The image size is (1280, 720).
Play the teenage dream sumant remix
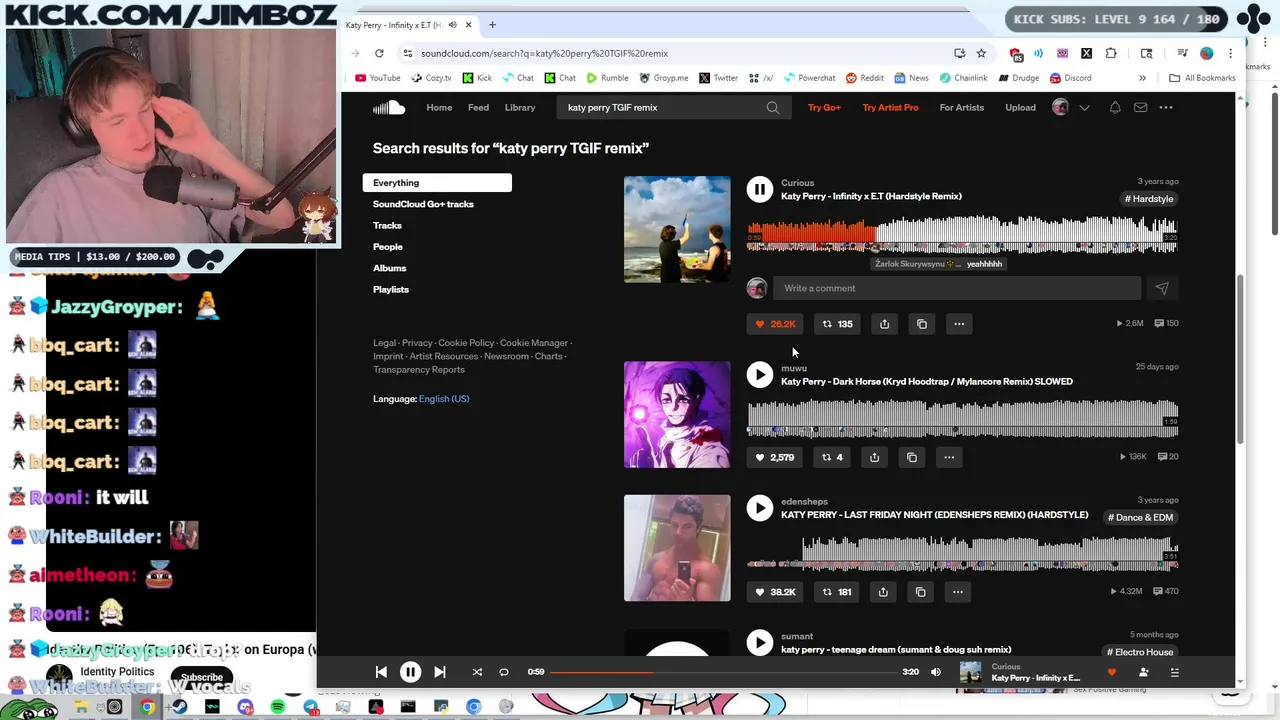(760, 643)
